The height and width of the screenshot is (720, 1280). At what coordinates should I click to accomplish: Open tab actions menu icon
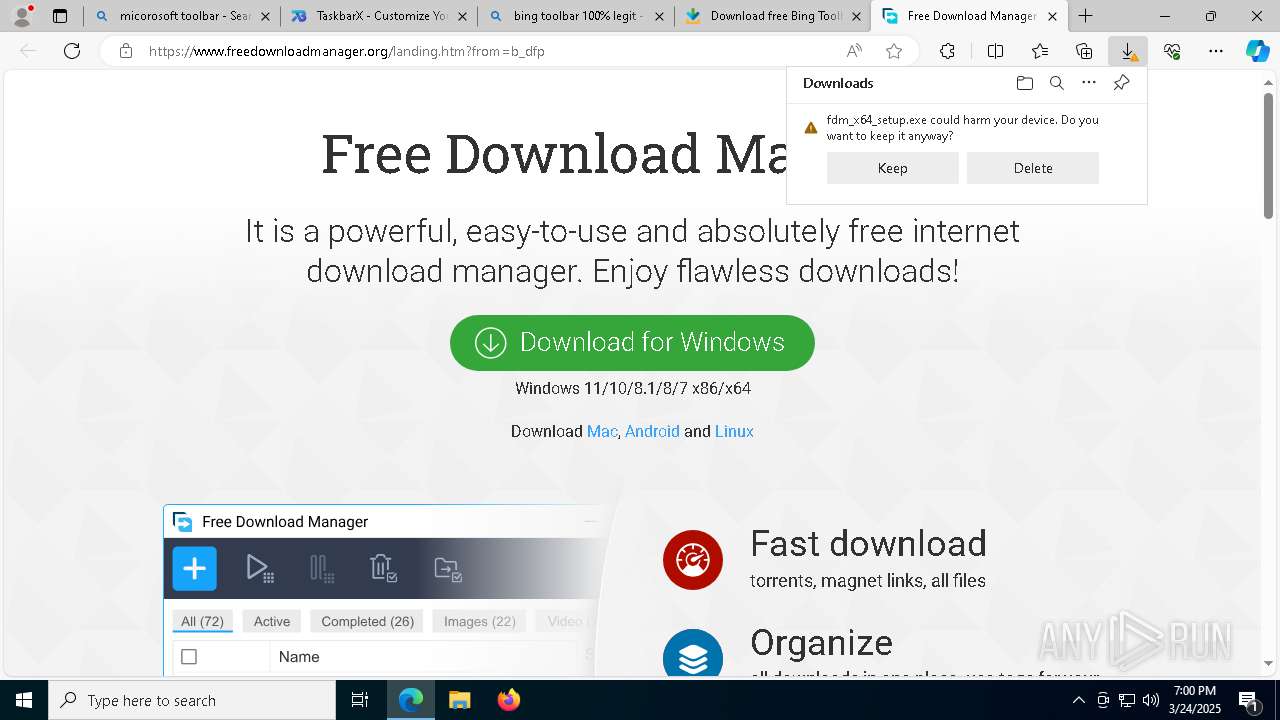[60, 16]
